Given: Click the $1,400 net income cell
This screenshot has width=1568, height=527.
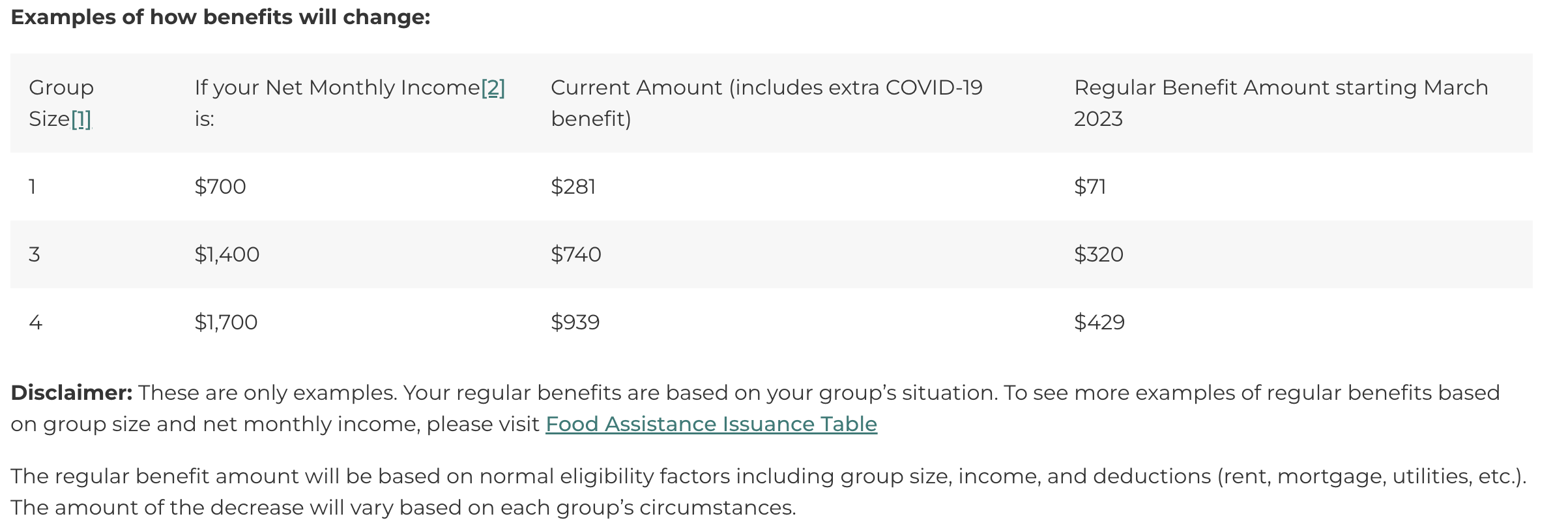Looking at the screenshot, I should point(227,254).
